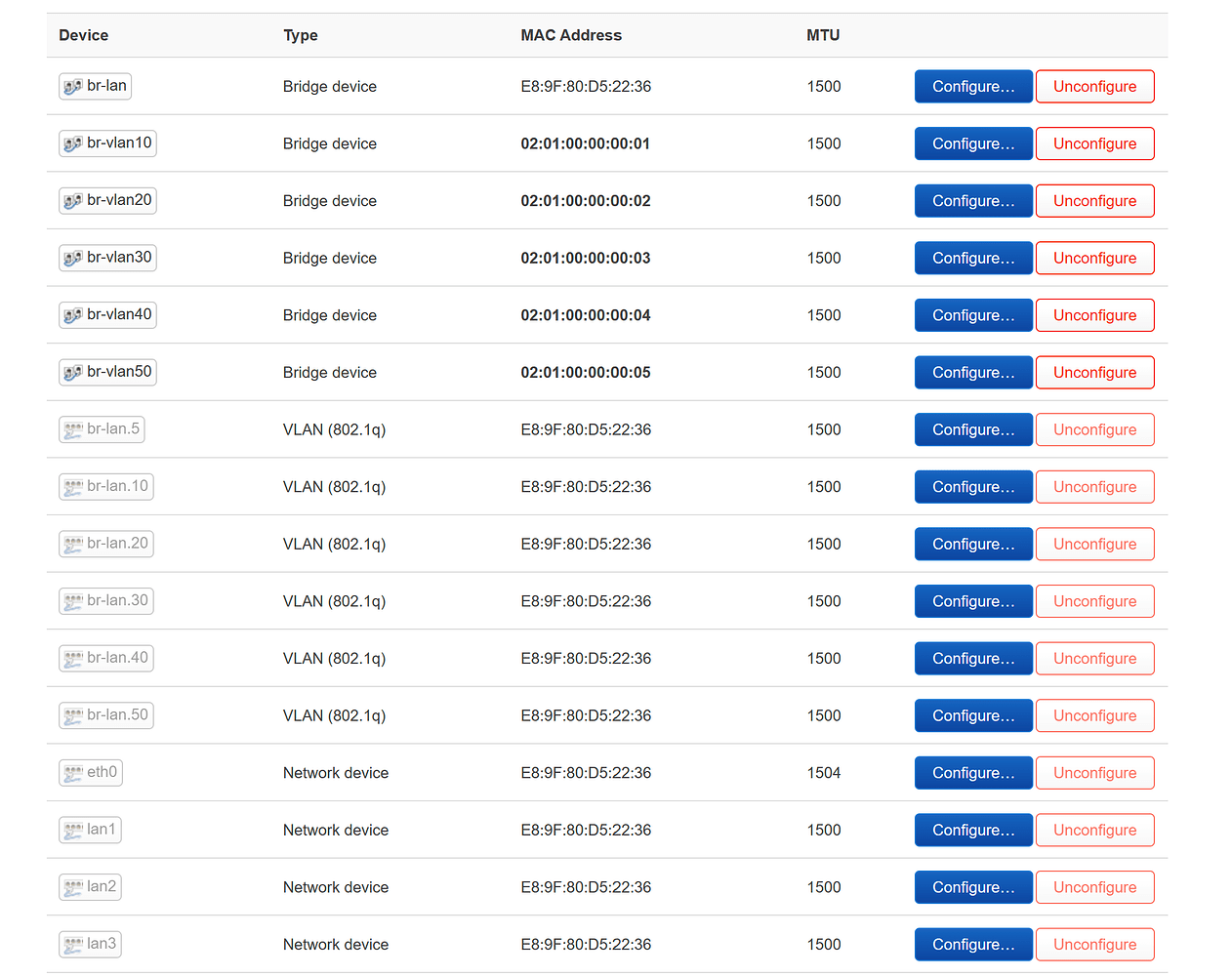Click the MAC Address column header
This screenshot has height=976, width=1232.
coord(571,35)
